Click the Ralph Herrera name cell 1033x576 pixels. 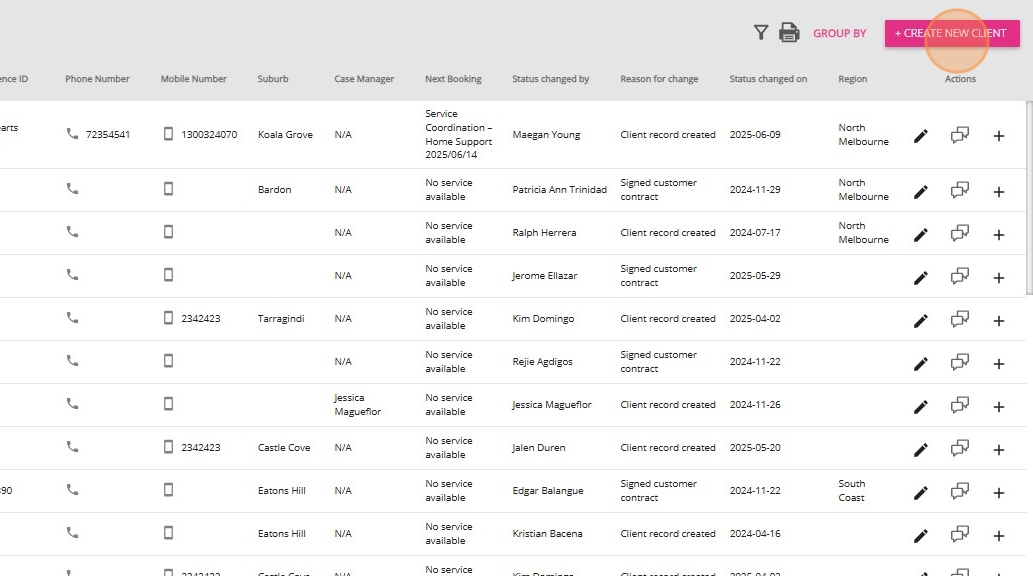[x=544, y=233]
